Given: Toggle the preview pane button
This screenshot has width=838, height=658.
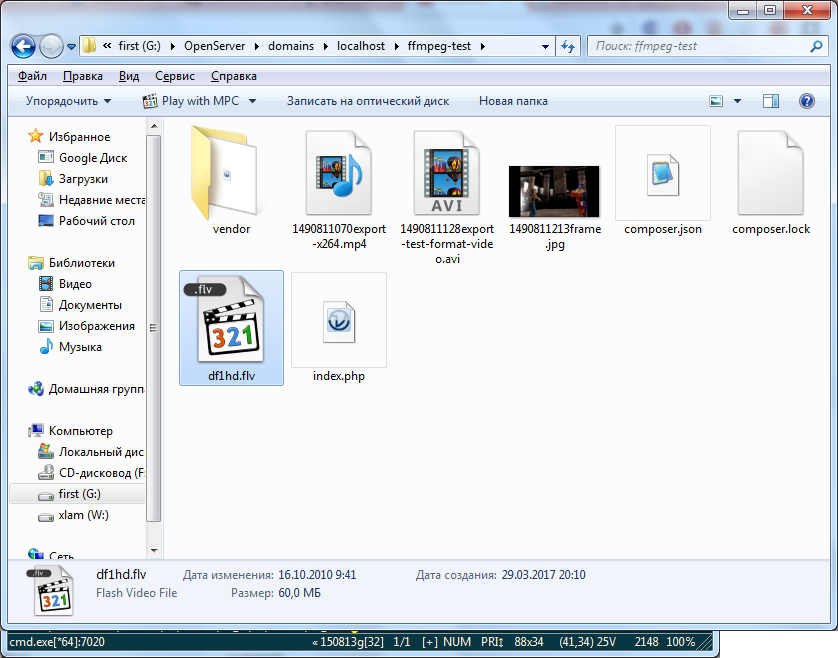Looking at the screenshot, I should click(x=770, y=101).
